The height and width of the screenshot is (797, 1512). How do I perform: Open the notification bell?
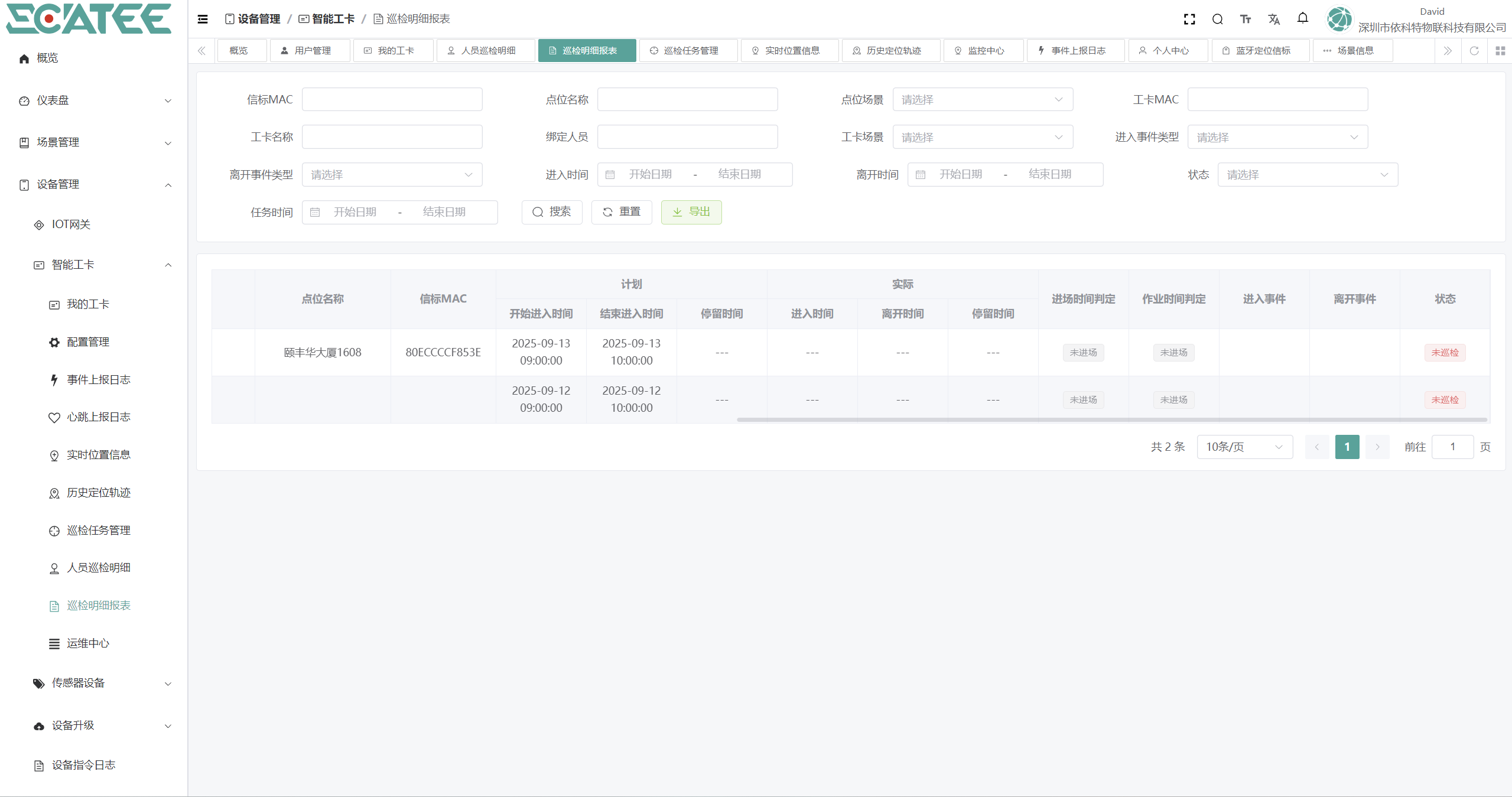pos(1302,18)
